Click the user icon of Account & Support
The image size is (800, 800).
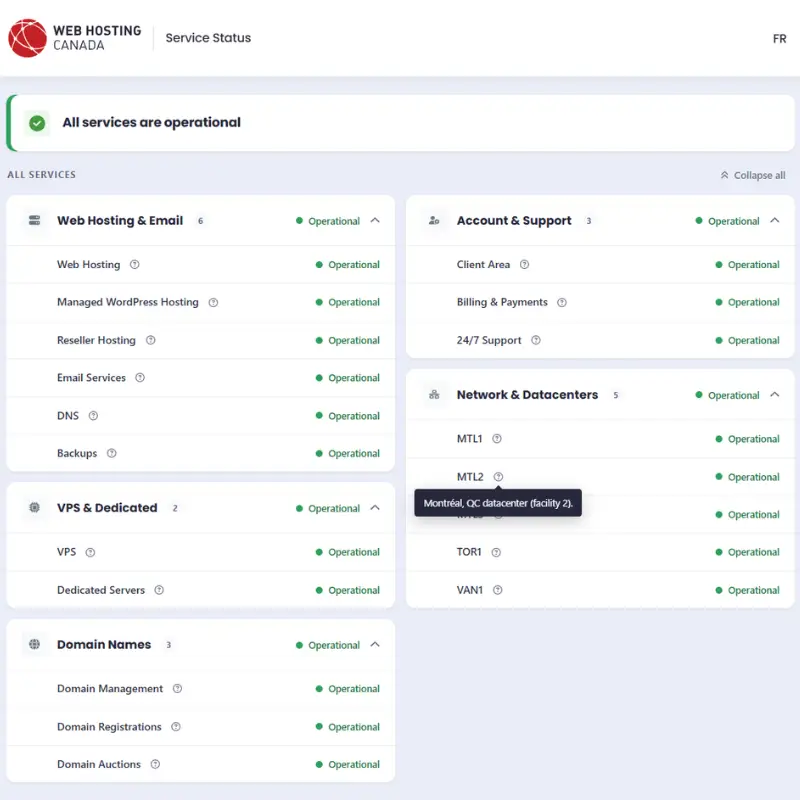click(434, 220)
